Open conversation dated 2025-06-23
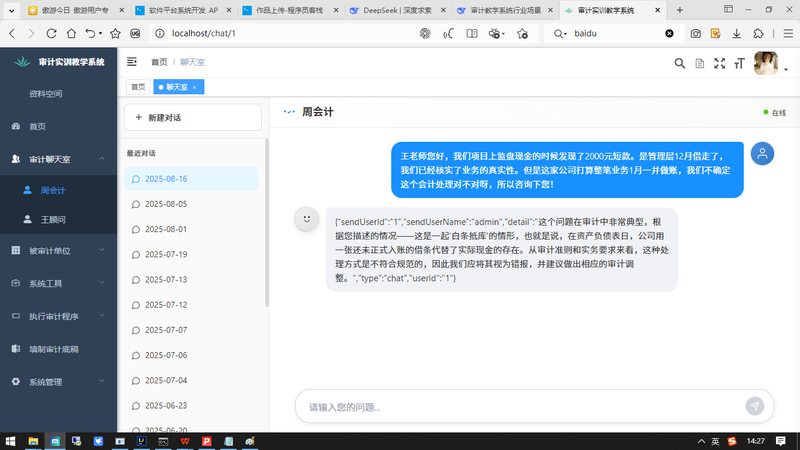 (191, 406)
